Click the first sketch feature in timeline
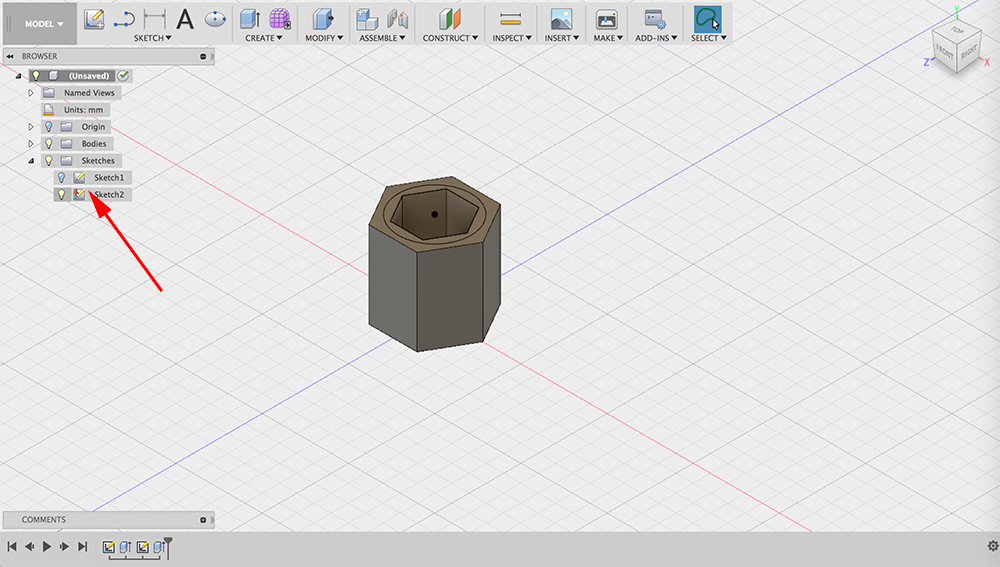Screen dimensions: 1000x567 108,547
